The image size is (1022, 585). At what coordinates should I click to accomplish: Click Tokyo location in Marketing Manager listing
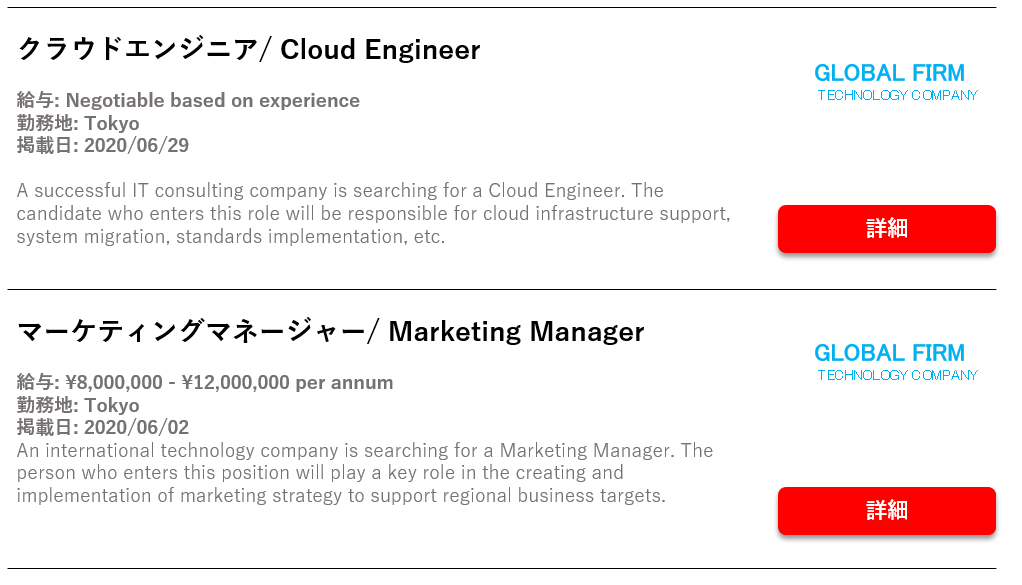pyautogui.click(x=111, y=405)
